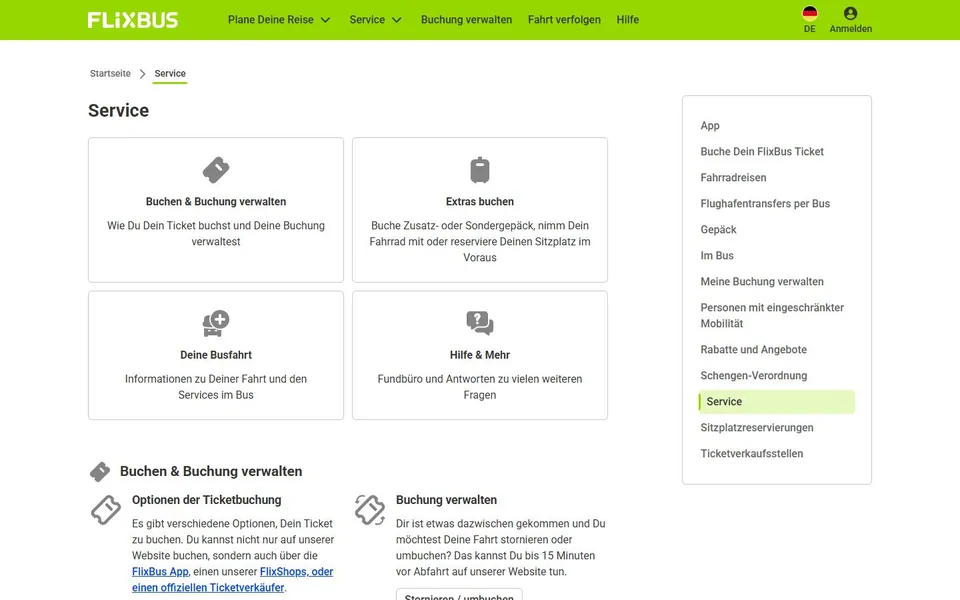Click the seat-plus icon in Deine Busfahrt card
This screenshot has height=600, width=960.
point(216,323)
